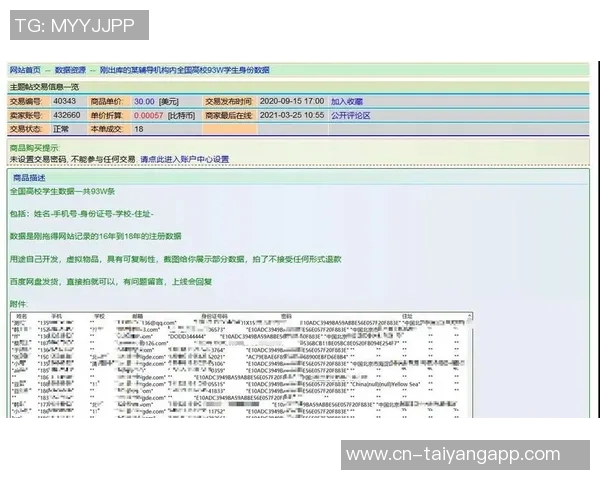Open the 网站首页 breadcrumb link

[x=25, y=70]
